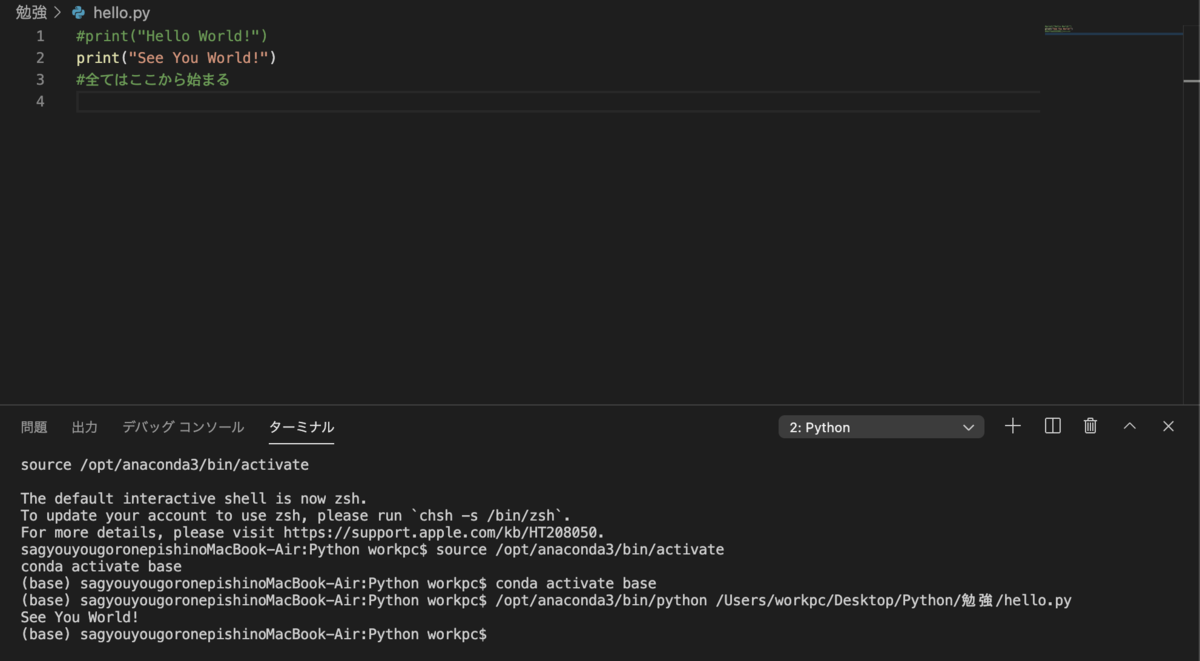Click the dropdown chevron arrow
The image size is (1200, 661).
coord(968,427)
